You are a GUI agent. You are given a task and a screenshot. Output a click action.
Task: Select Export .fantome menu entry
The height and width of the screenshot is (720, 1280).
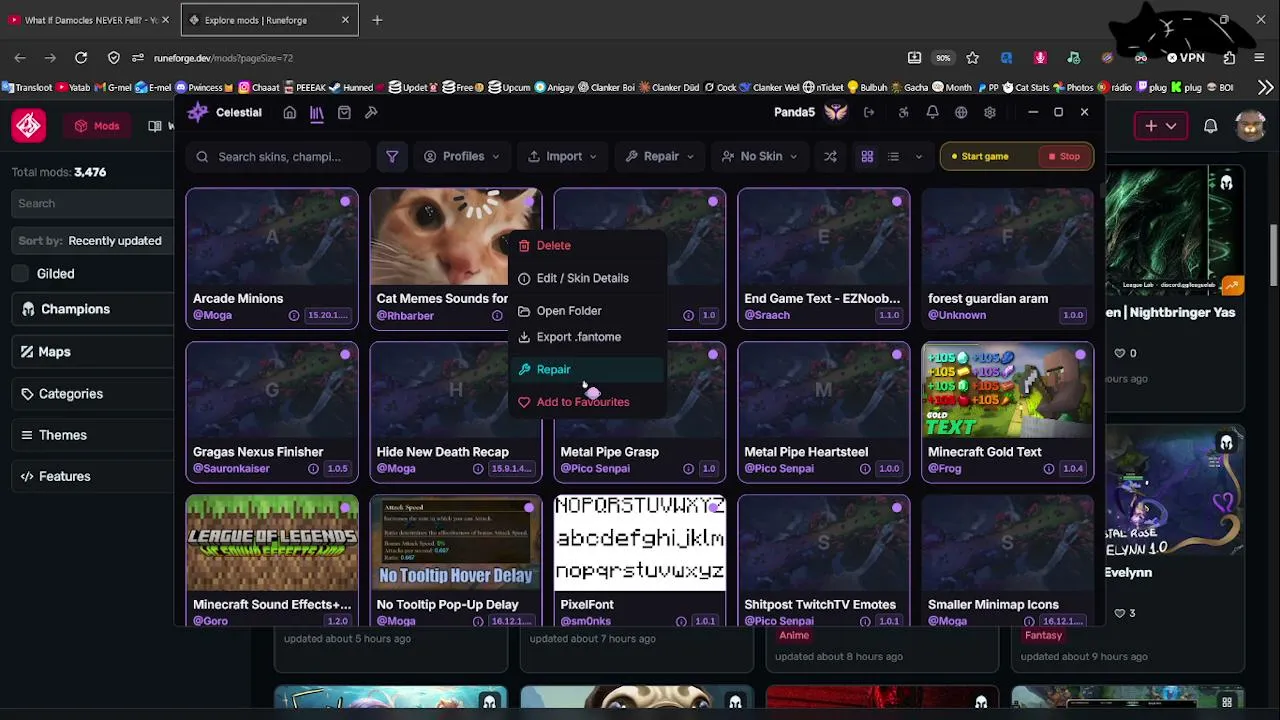tap(586, 337)
